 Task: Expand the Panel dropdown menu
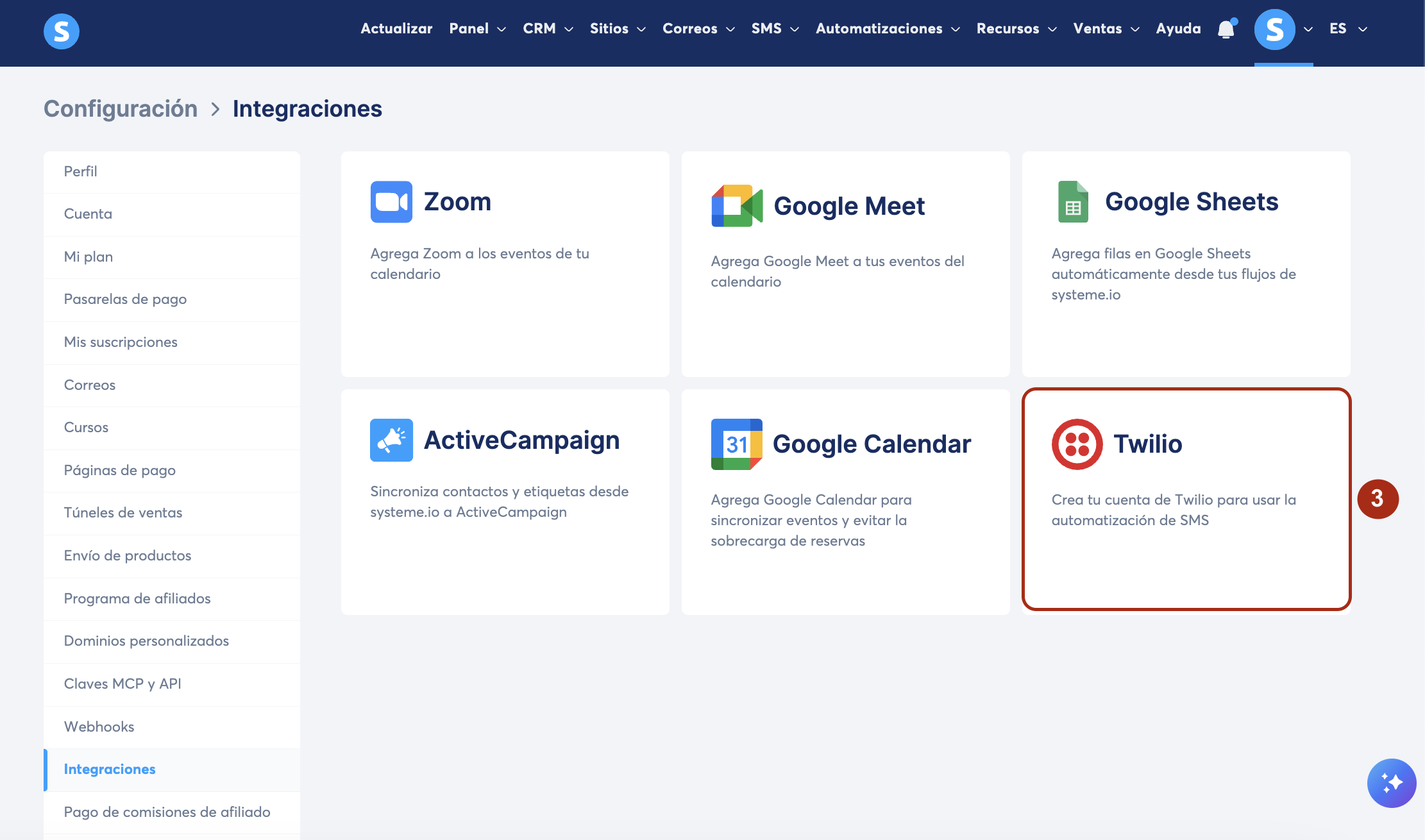pos(478,29)
